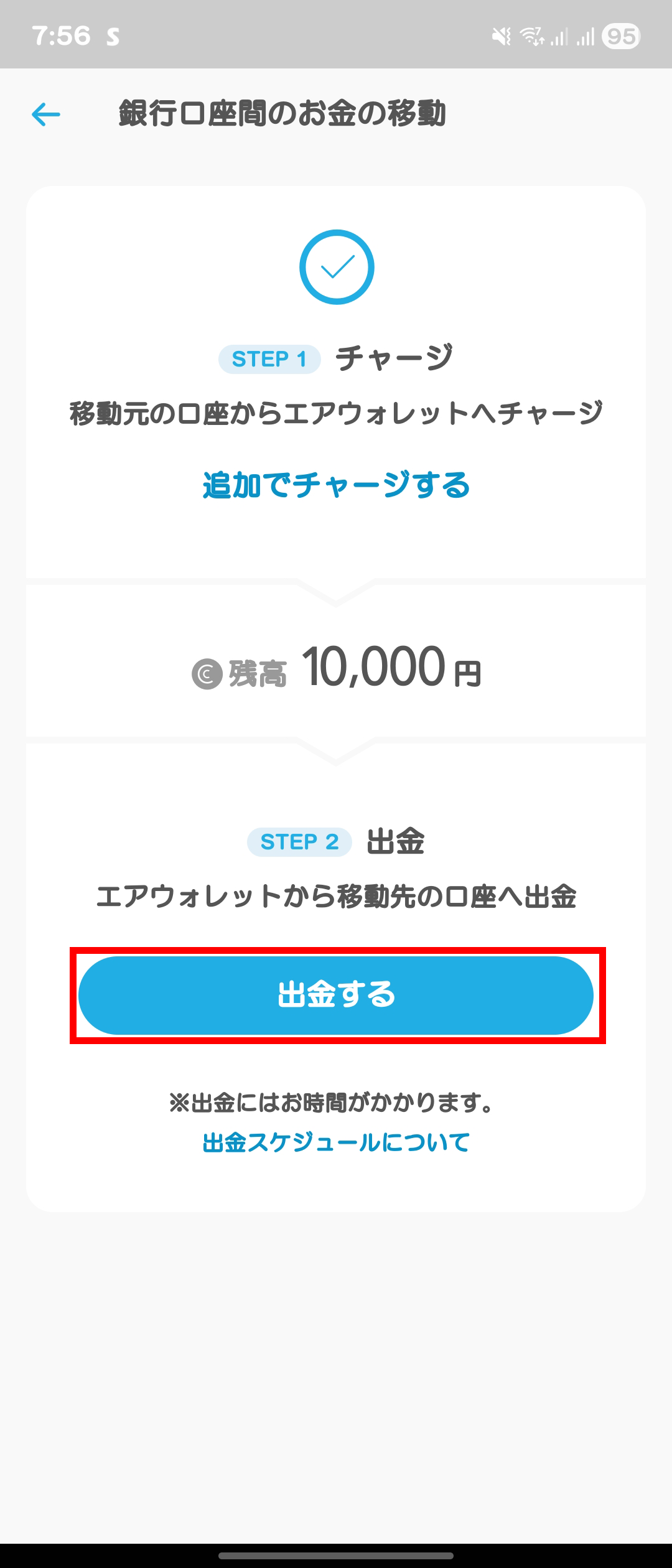Tap the muted sound status icon
672x1568 pixels.
(502, 37)
